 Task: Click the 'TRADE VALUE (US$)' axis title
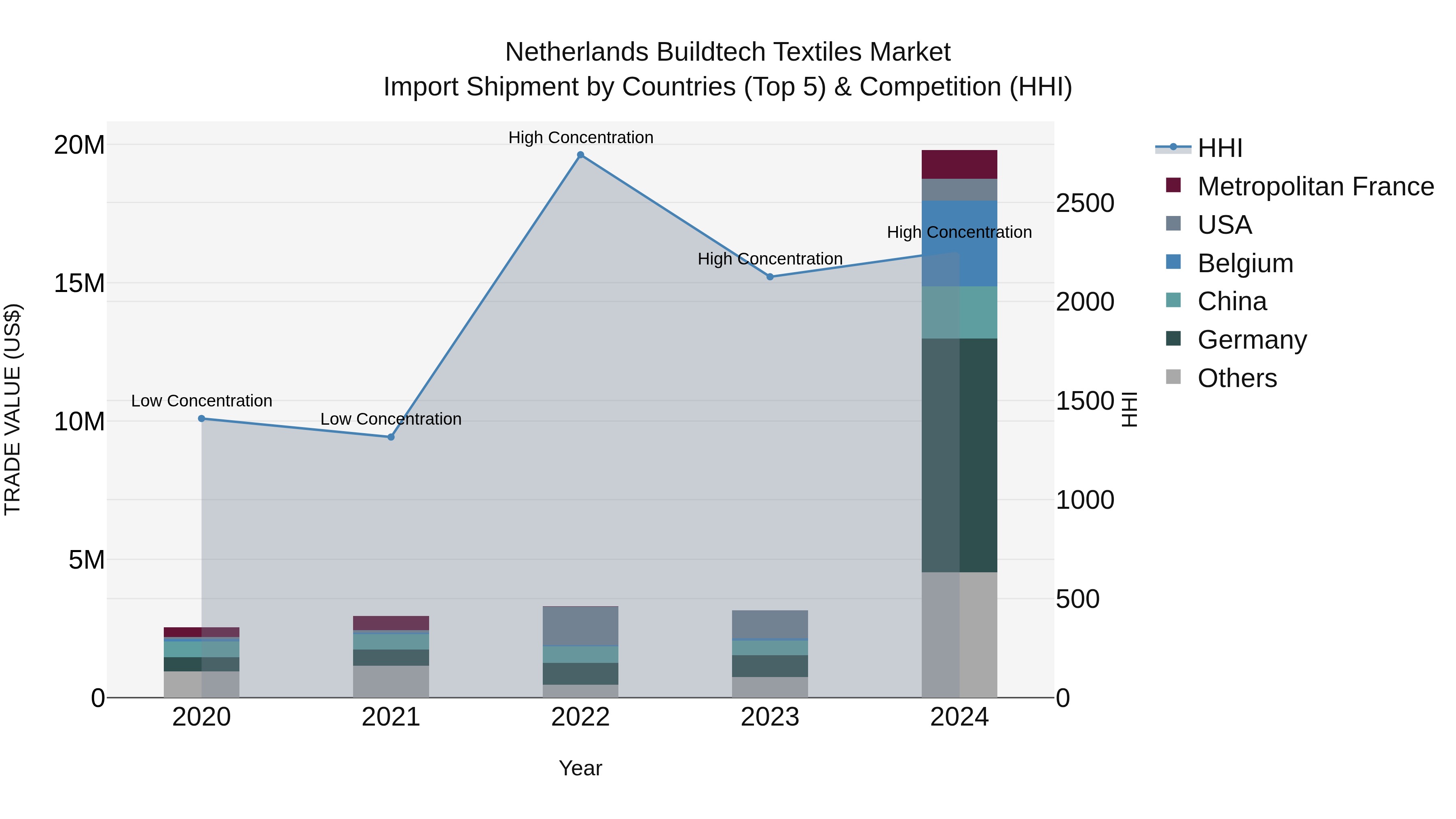pyautogui.click(x=13, y=409)
